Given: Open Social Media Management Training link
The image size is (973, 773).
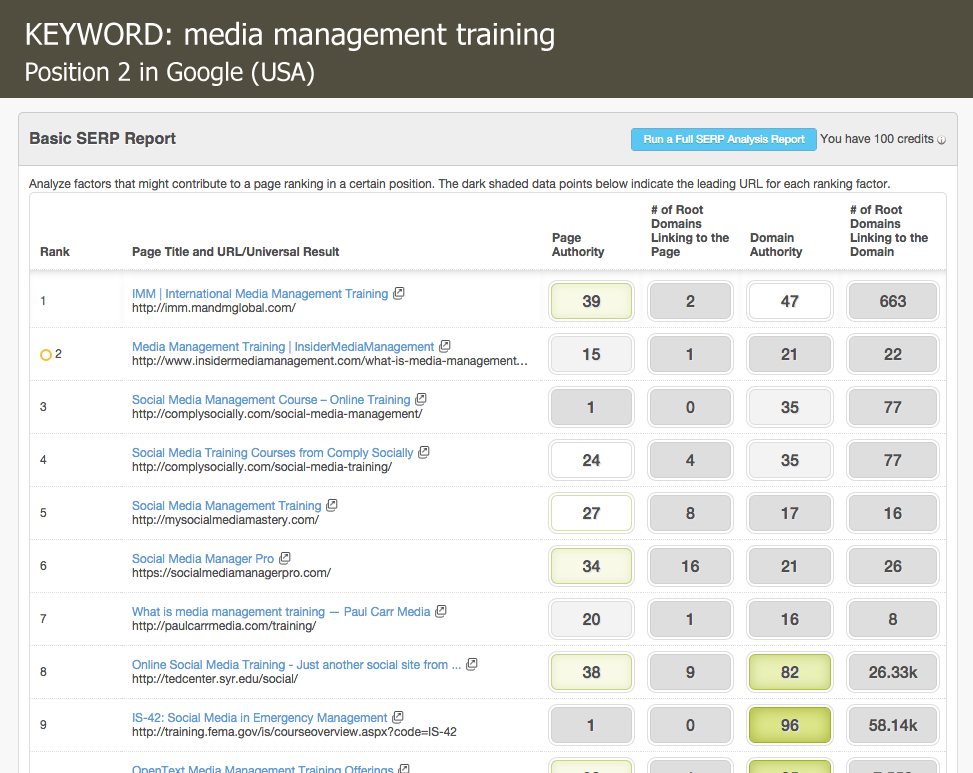Looking at the screenshot, I should click(x=226, y=506).
